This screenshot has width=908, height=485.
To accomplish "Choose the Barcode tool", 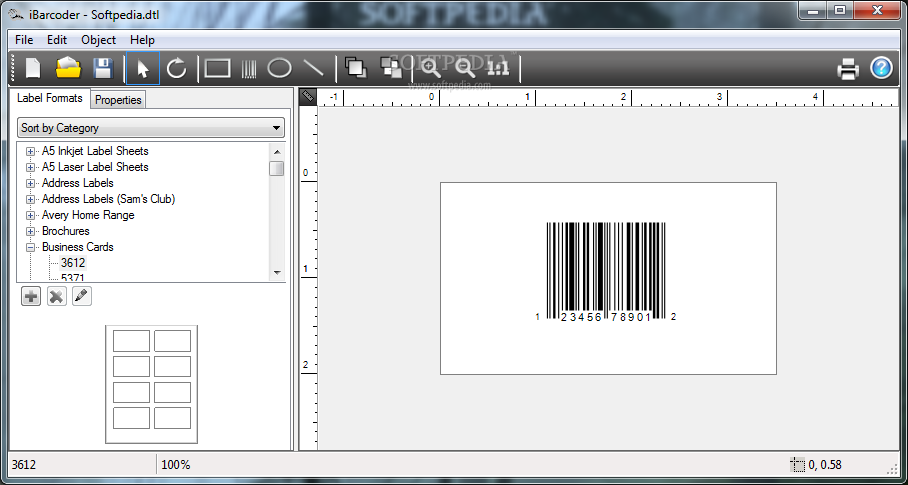I will (249, 68).
